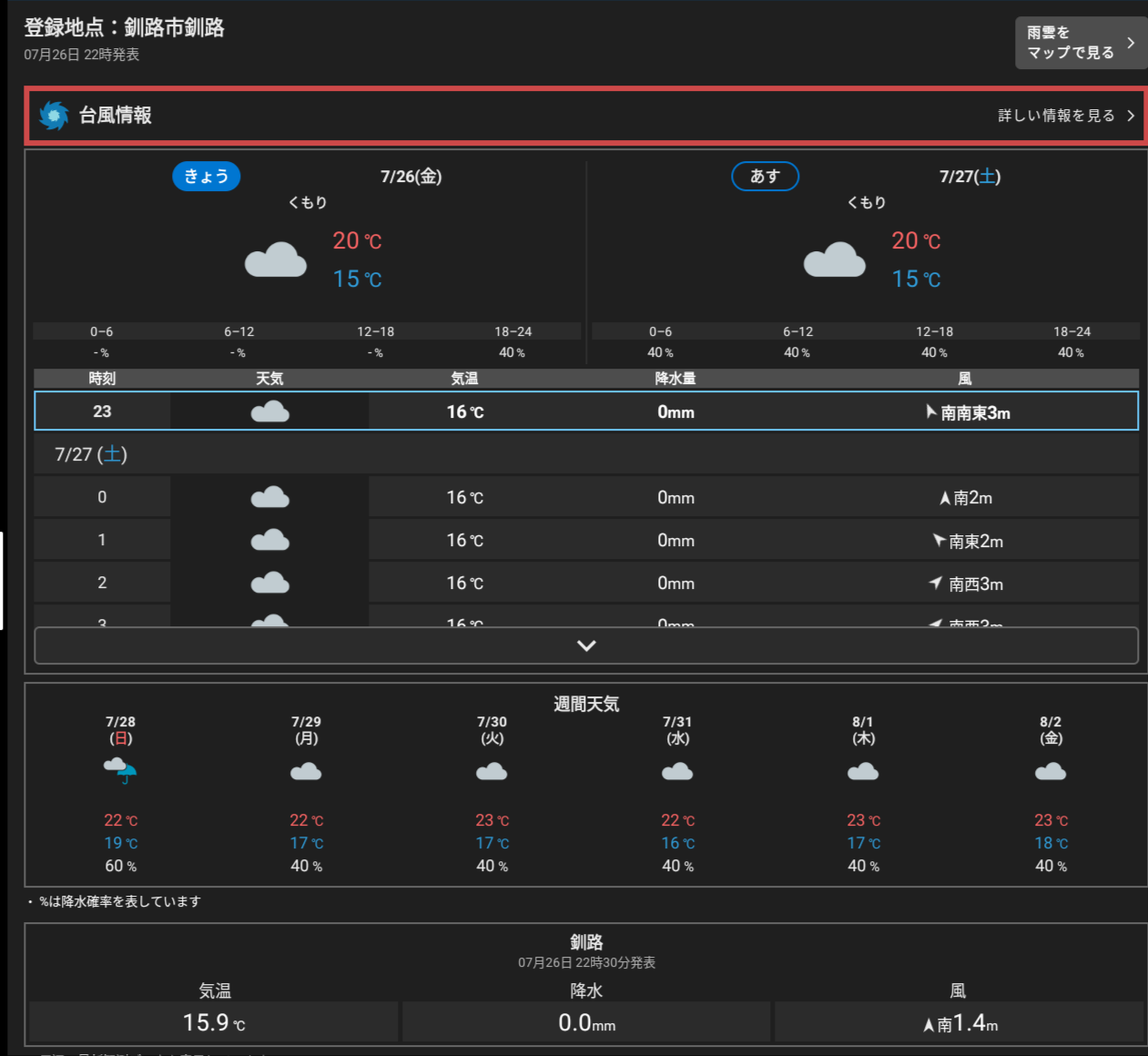The height and width of the screenshot is (1056, 1148).
Task: Click the 7/27 (土) hourly section header
Action: tap(91, 454)
